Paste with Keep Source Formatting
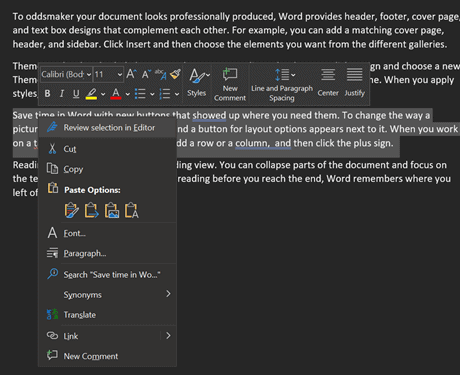The image size is (460, 375). (x=72, y=210)
